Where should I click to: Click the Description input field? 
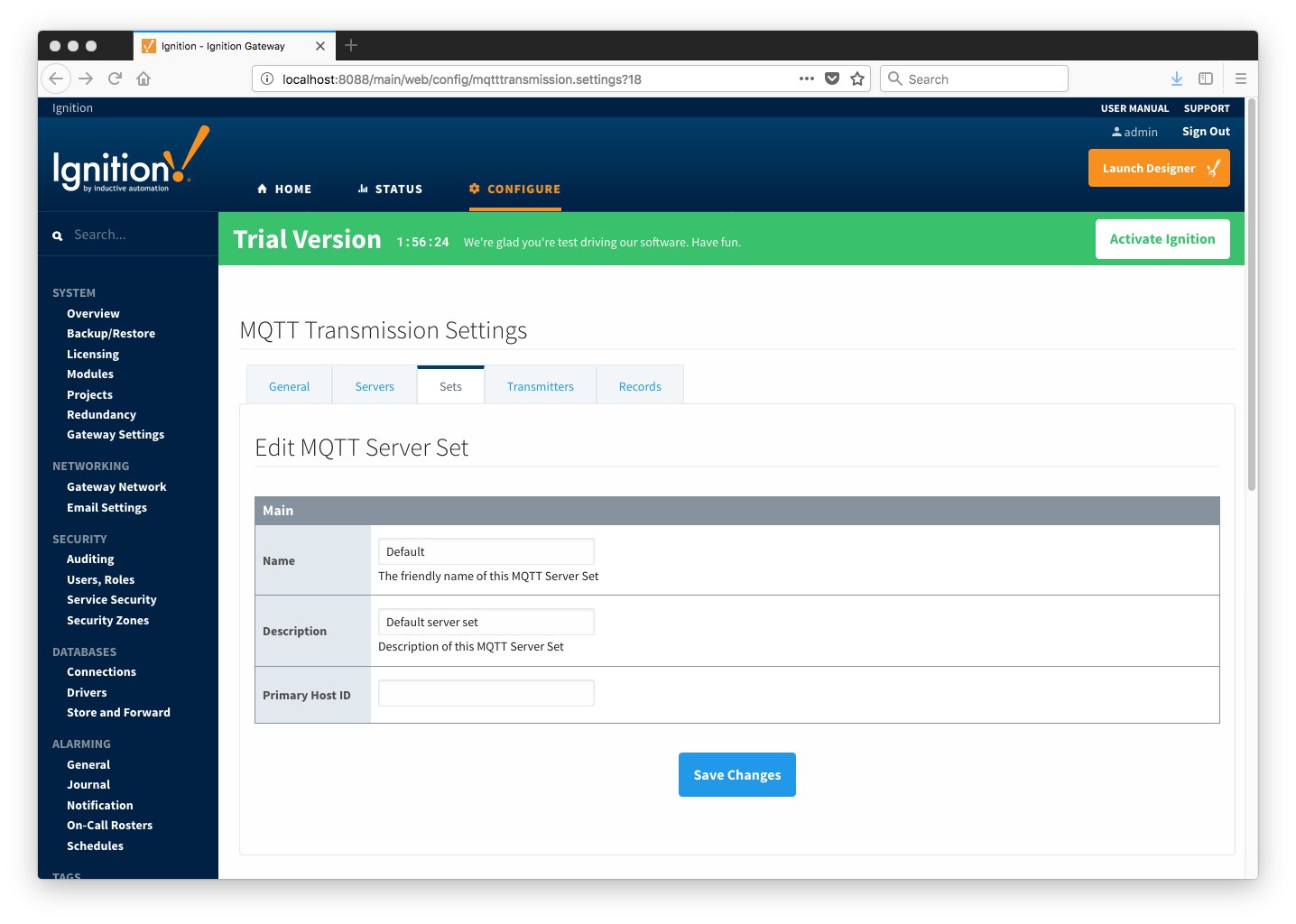(486, 622)
